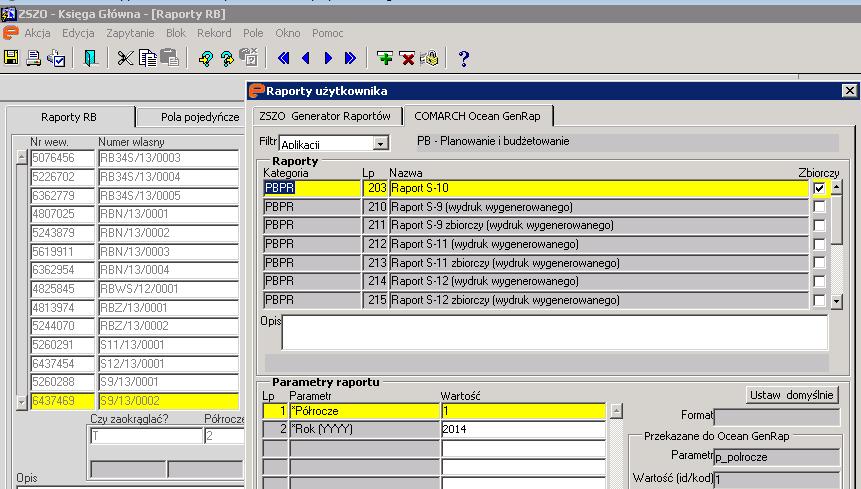Open the Edycja menu
This screenshot has height=489, width=861.
pyautogui.click(x=78, y=33)
